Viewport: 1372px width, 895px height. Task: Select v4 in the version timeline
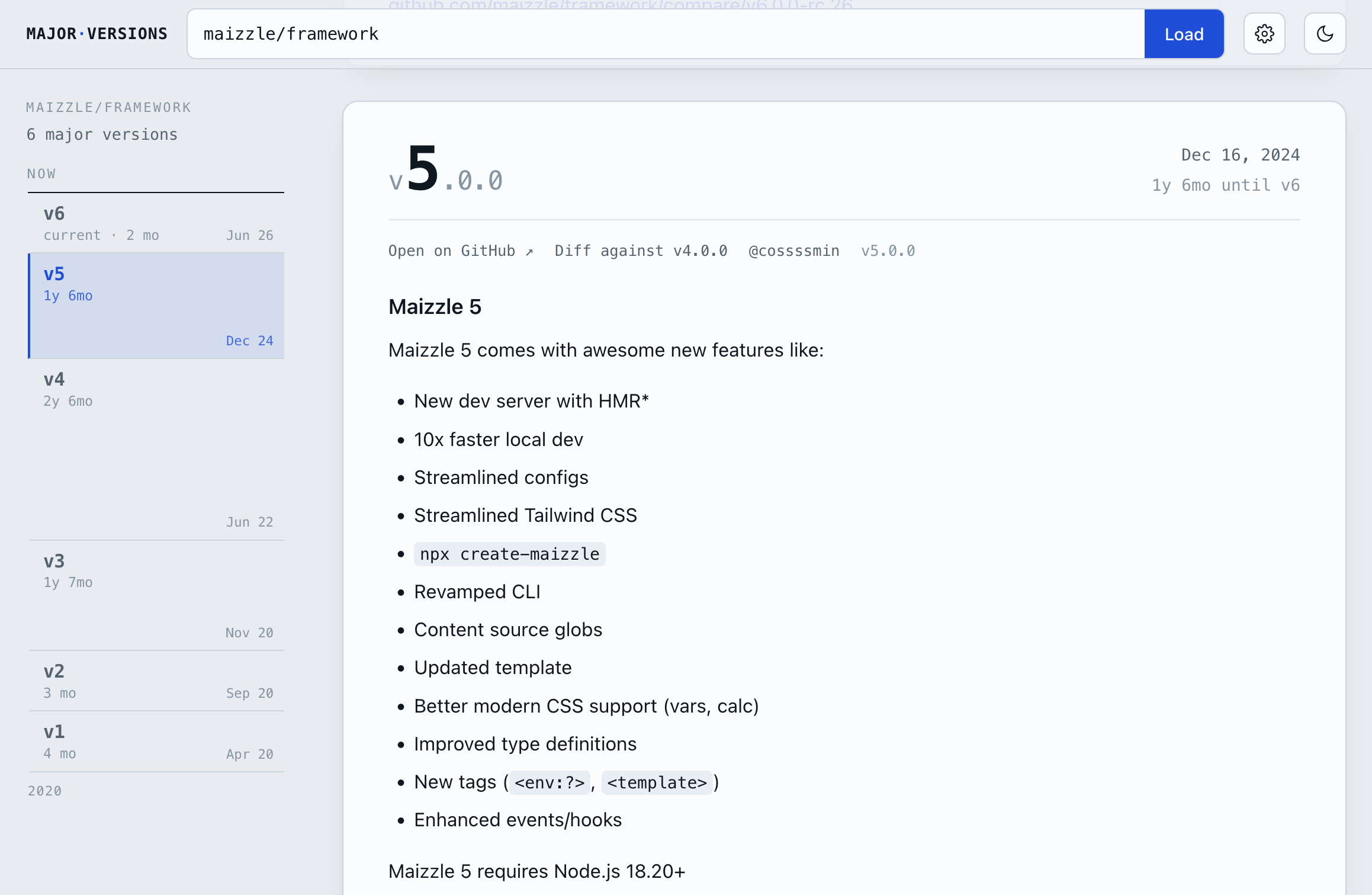click(156, 450)
